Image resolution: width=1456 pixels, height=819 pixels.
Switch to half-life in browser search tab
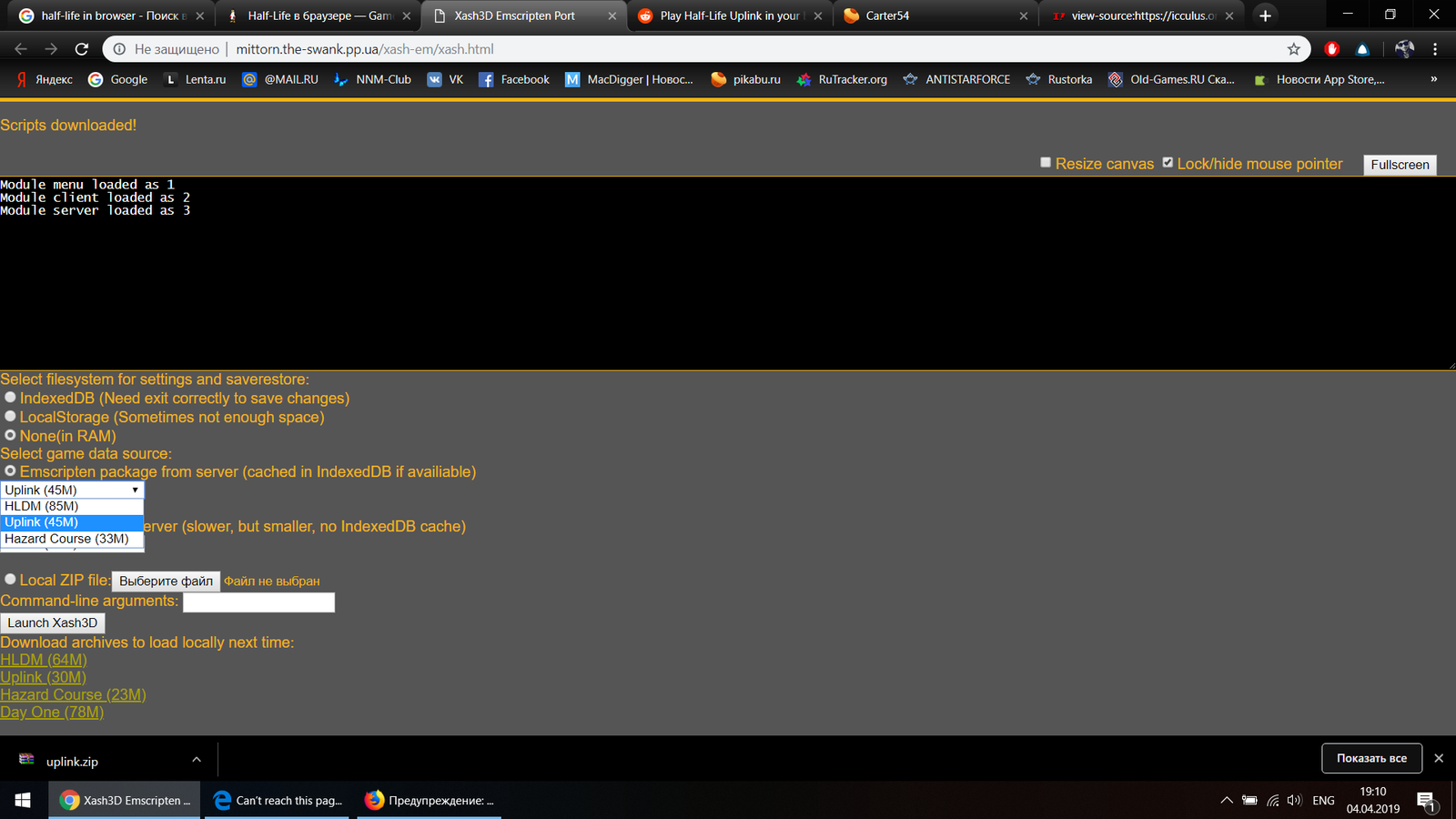110,15
